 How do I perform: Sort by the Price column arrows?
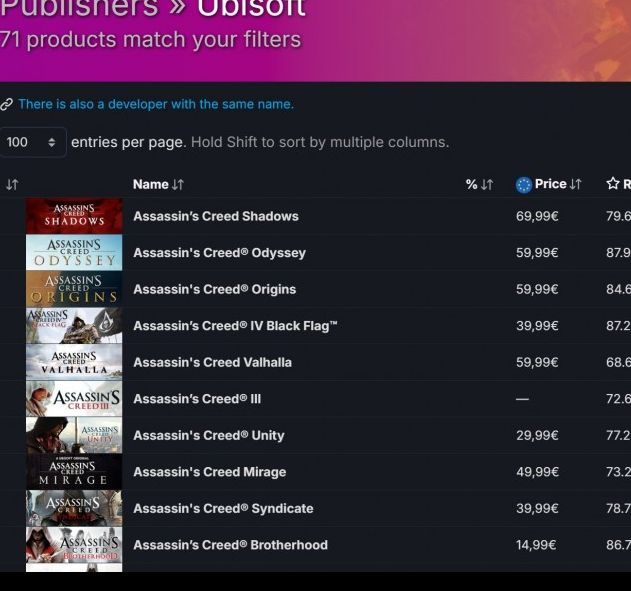coord(575,184)
